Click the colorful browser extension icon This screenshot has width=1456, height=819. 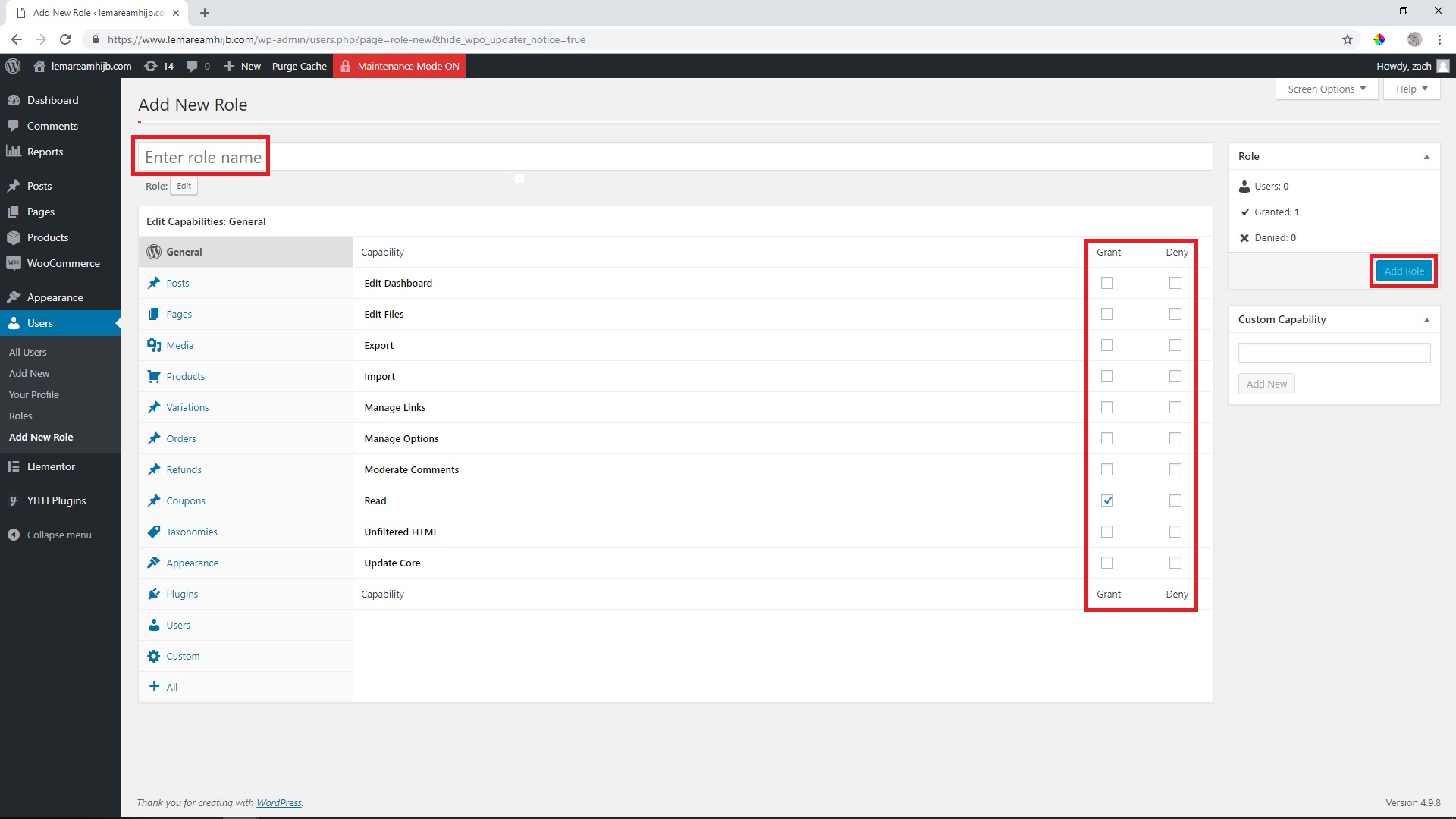(1379, 39)
